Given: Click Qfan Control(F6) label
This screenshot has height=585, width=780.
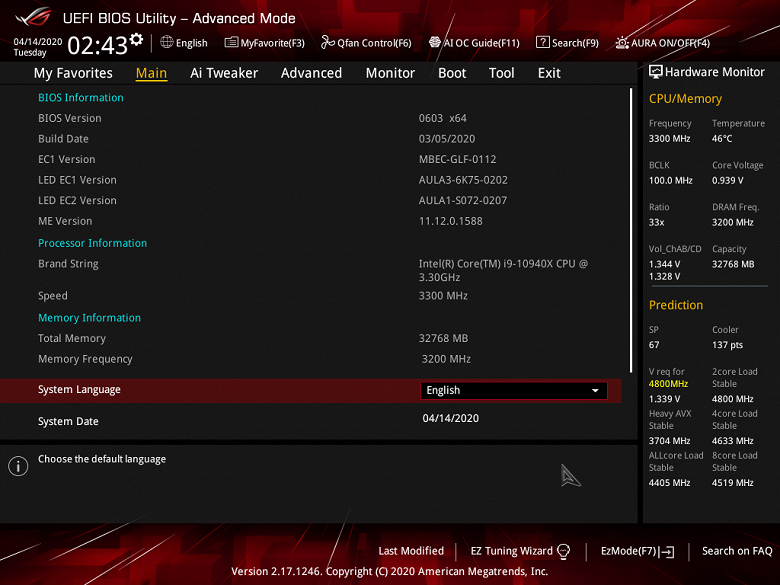Looking at the screenshot, I should click(x=374, y=43).
